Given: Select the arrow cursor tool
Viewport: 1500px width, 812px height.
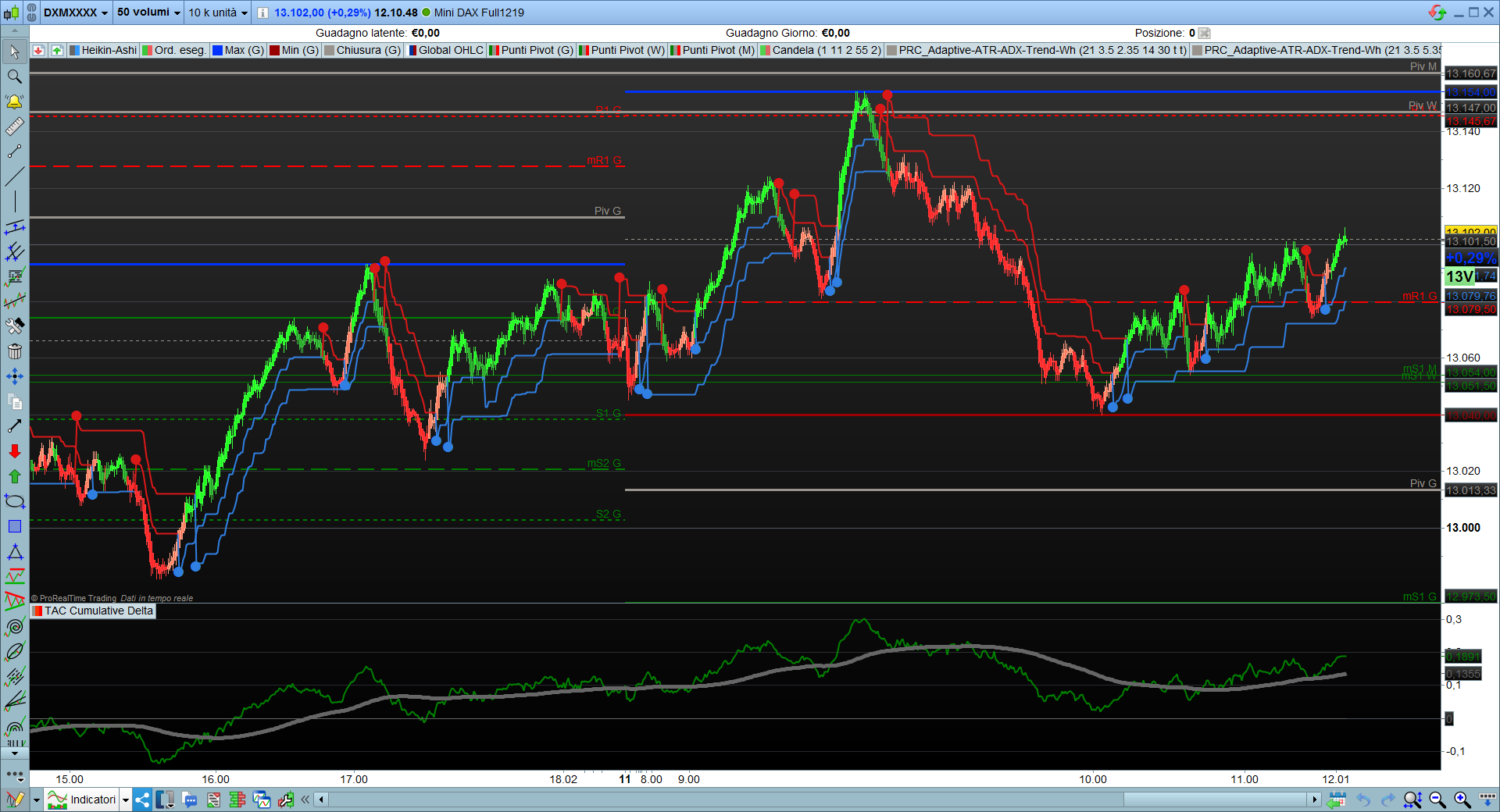Looking at the screenshot, I should 14,52.
